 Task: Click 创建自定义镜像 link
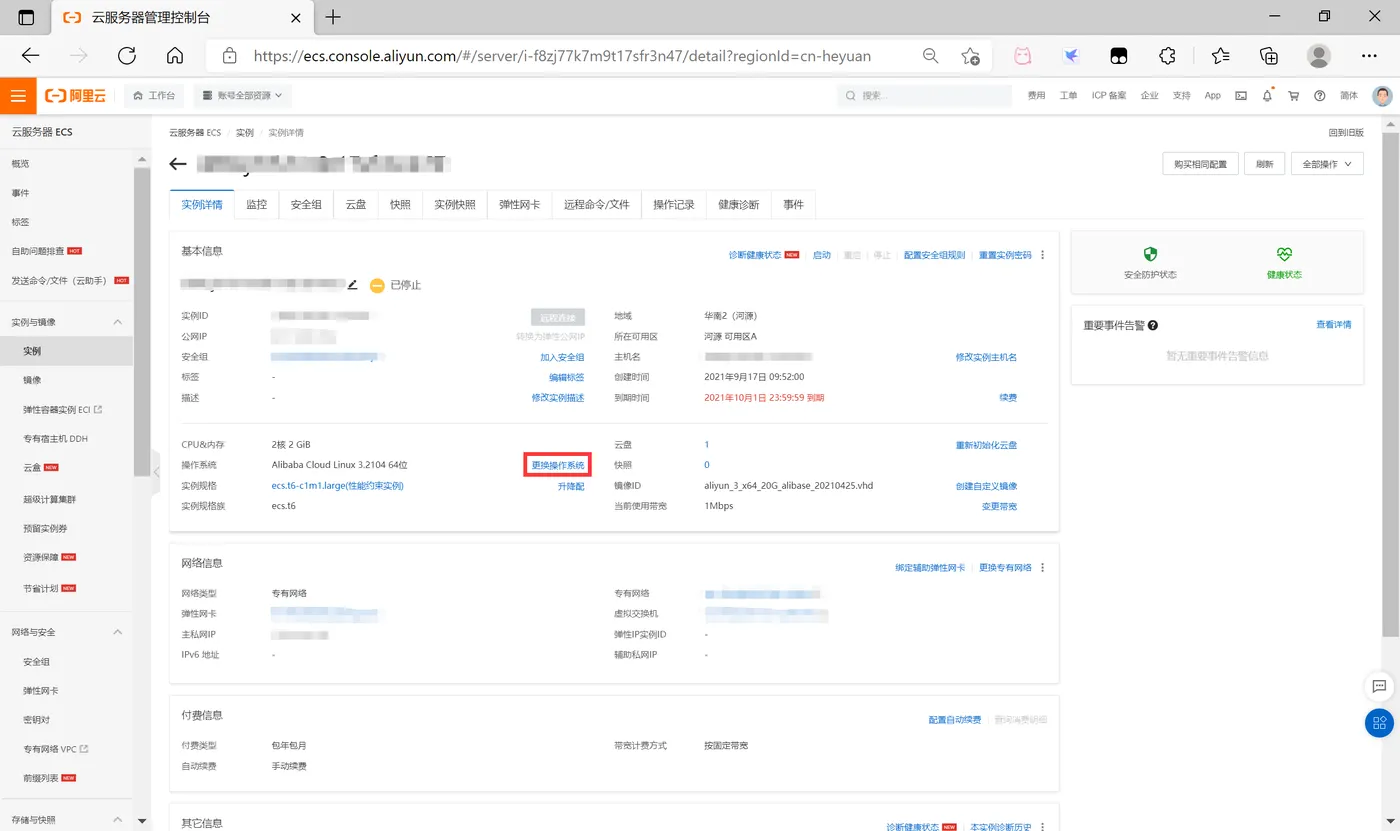[x=986, y=486]
